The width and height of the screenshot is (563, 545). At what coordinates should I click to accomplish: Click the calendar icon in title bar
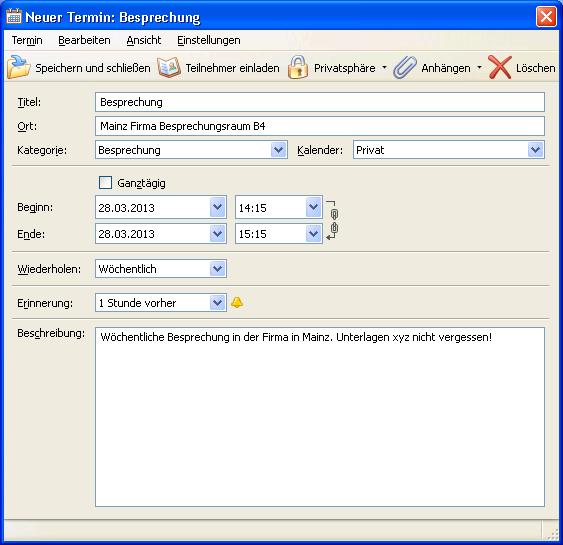click(14, 17)
